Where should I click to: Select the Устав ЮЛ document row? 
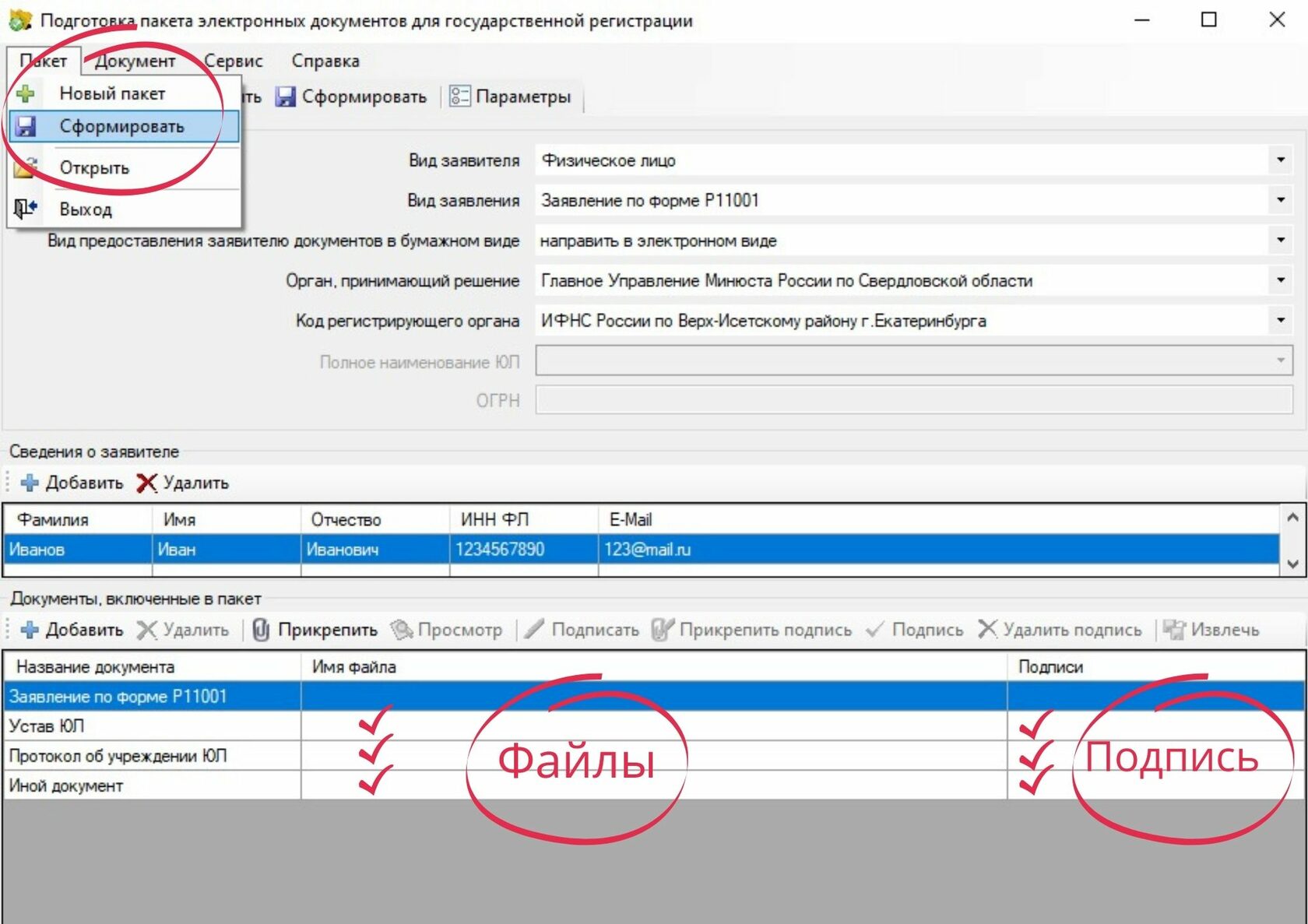pyautogui.click(x=654, y=725)
